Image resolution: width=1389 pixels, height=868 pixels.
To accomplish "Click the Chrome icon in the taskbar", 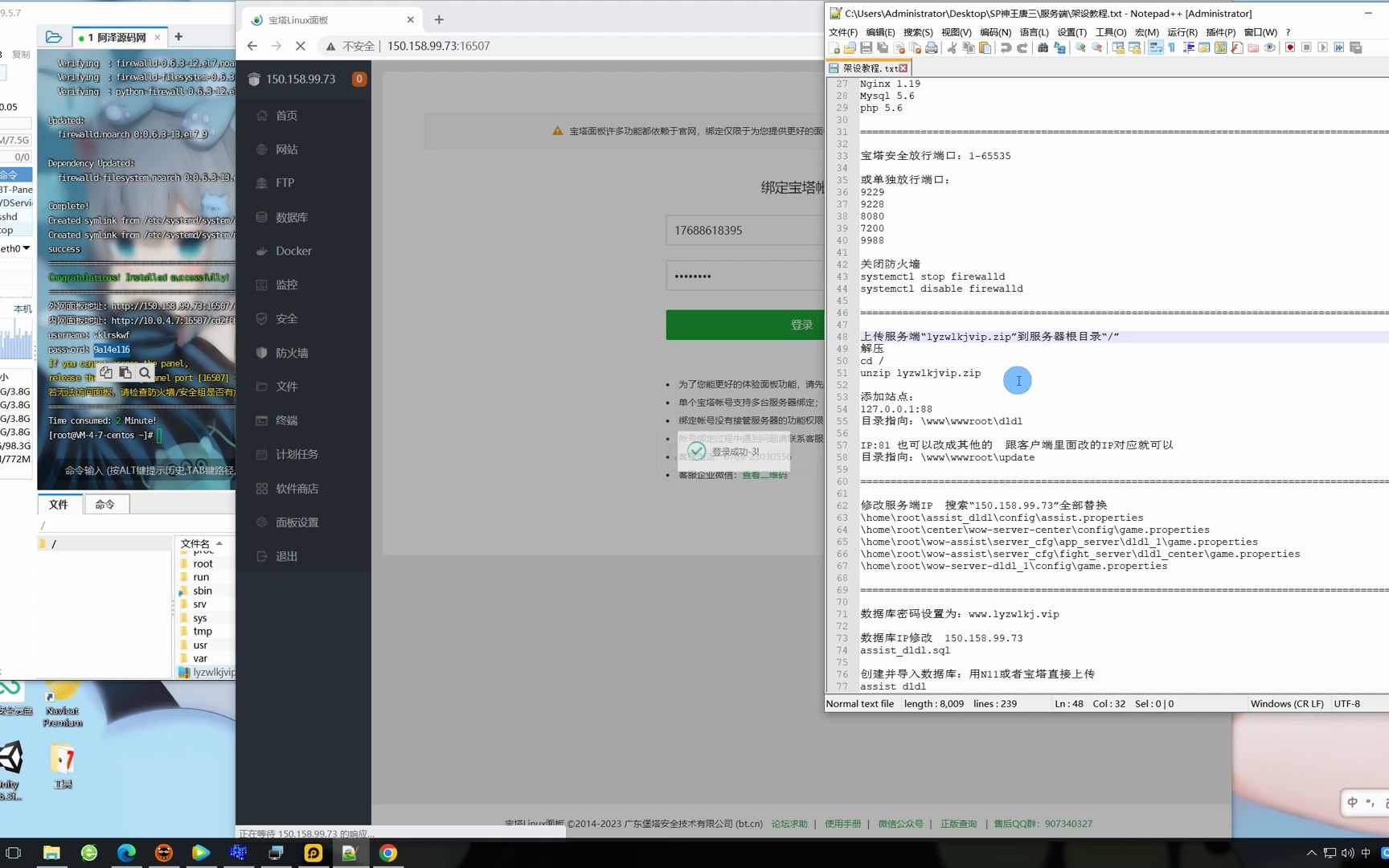I will tap(387, 853).
